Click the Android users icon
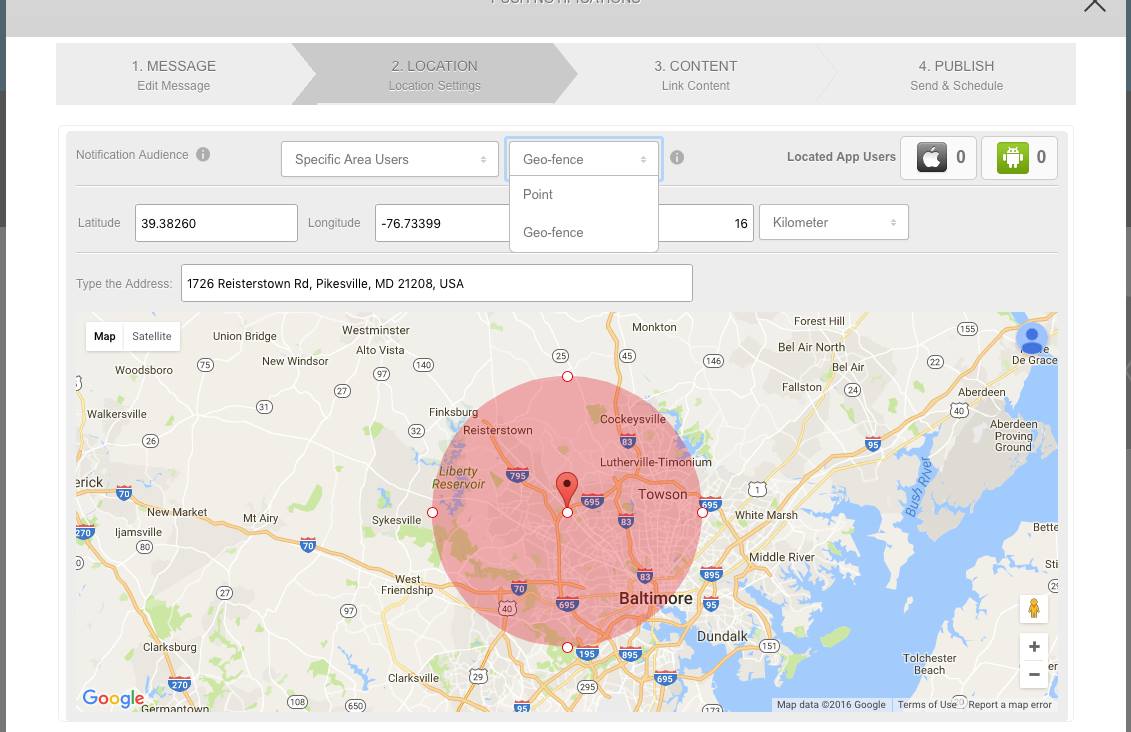The image size is (1131, 732). [x=1012, y=157]
